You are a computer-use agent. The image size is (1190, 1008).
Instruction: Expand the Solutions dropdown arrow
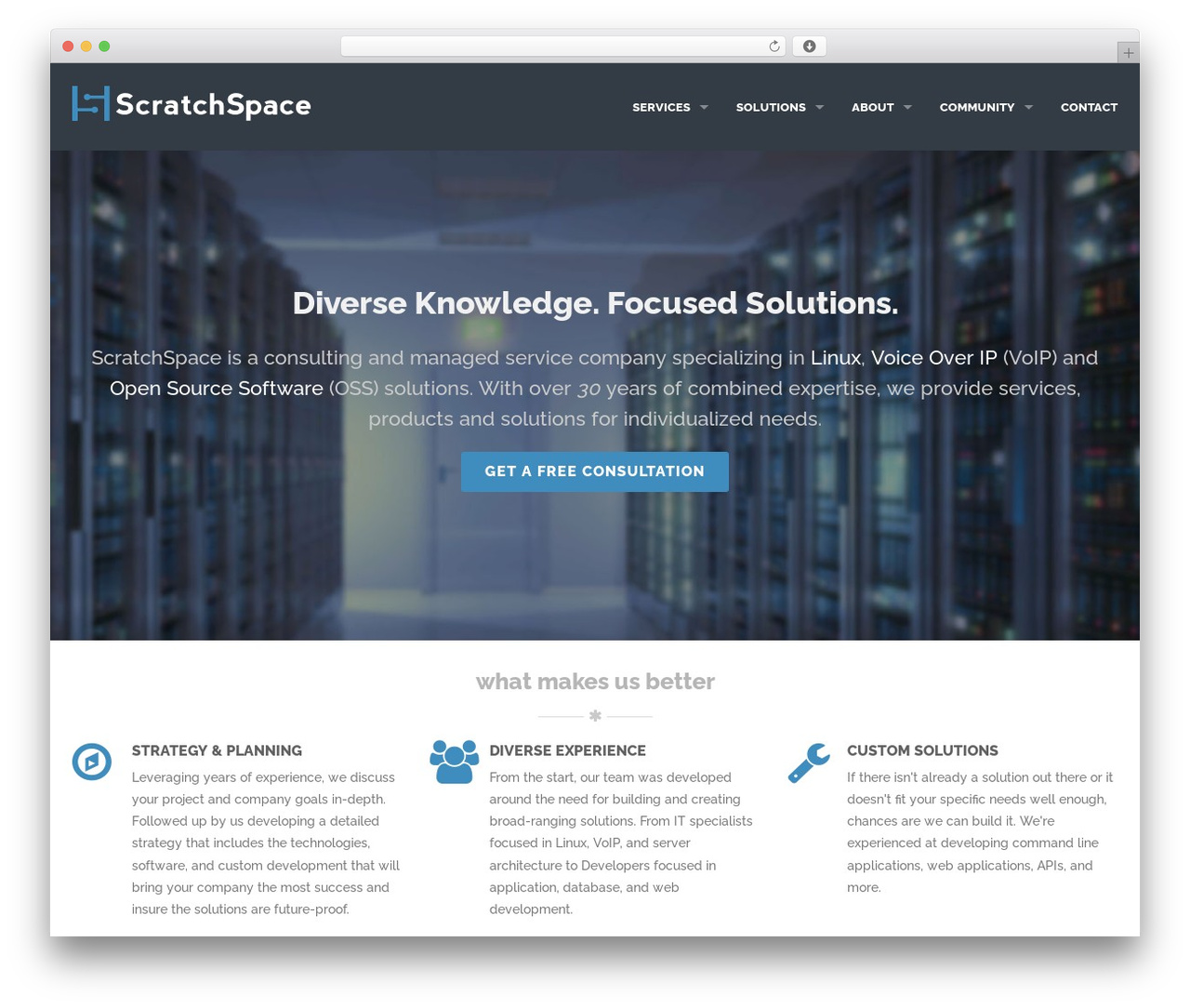point(819,108)
